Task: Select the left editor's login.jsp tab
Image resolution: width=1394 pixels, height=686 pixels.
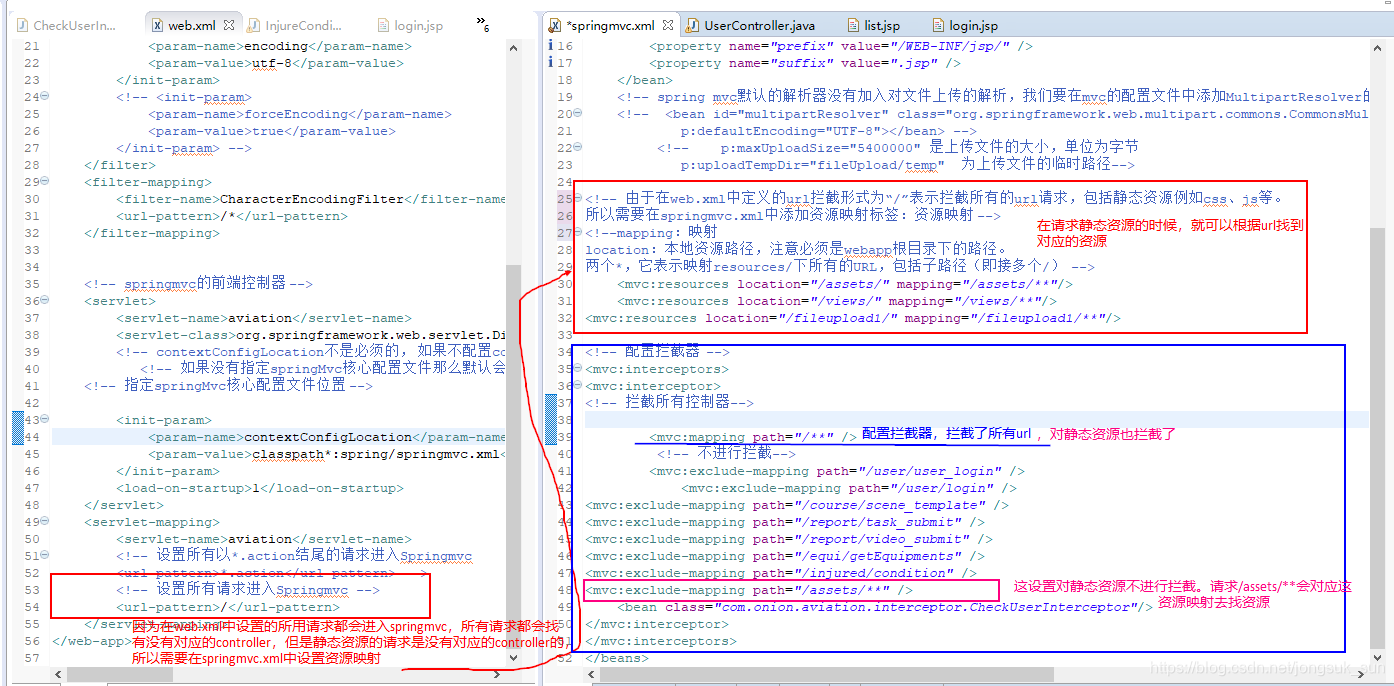Action: coord(410,24)
